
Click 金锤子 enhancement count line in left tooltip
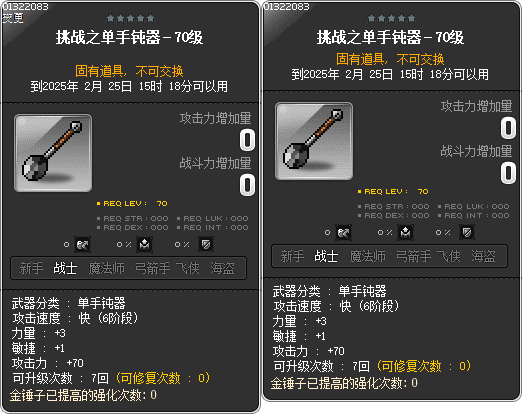click(83, 395)
